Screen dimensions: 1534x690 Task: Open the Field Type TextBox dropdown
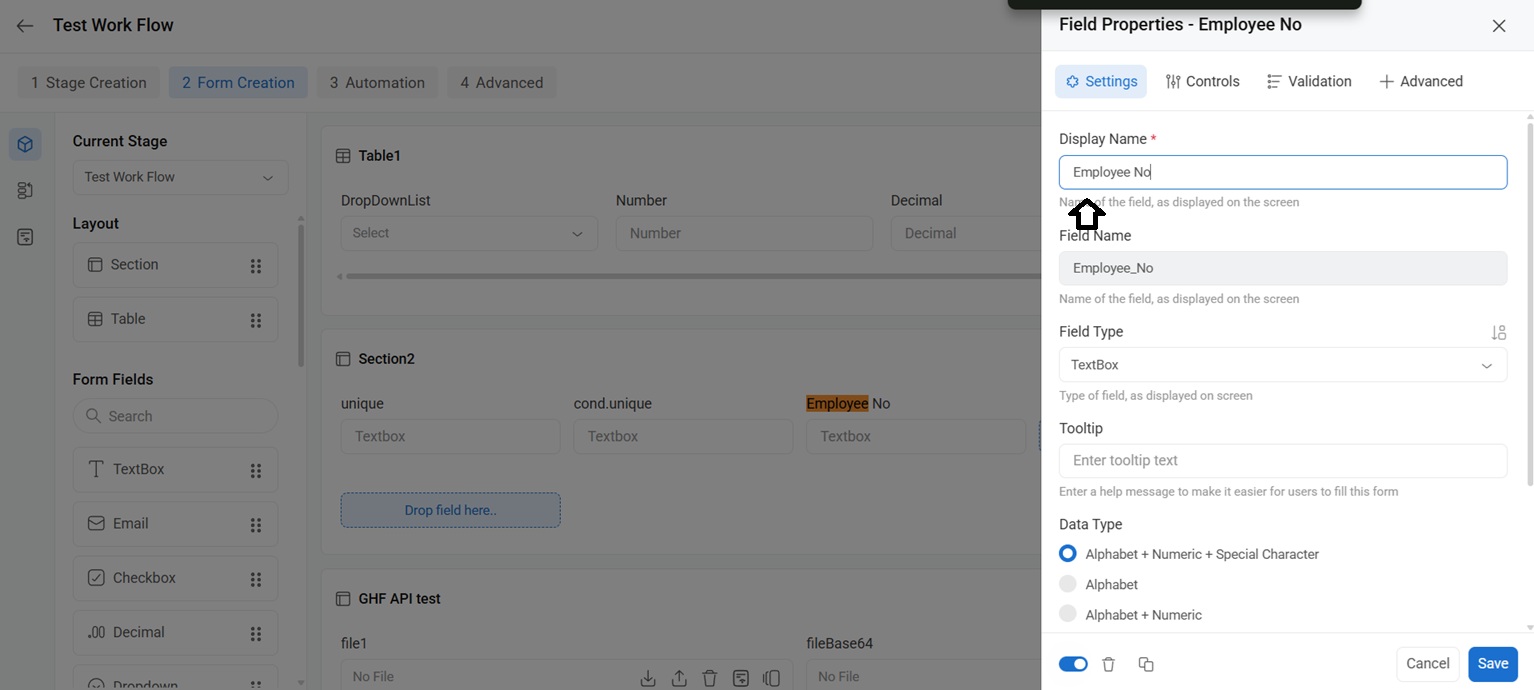(x=1282, y=365)
